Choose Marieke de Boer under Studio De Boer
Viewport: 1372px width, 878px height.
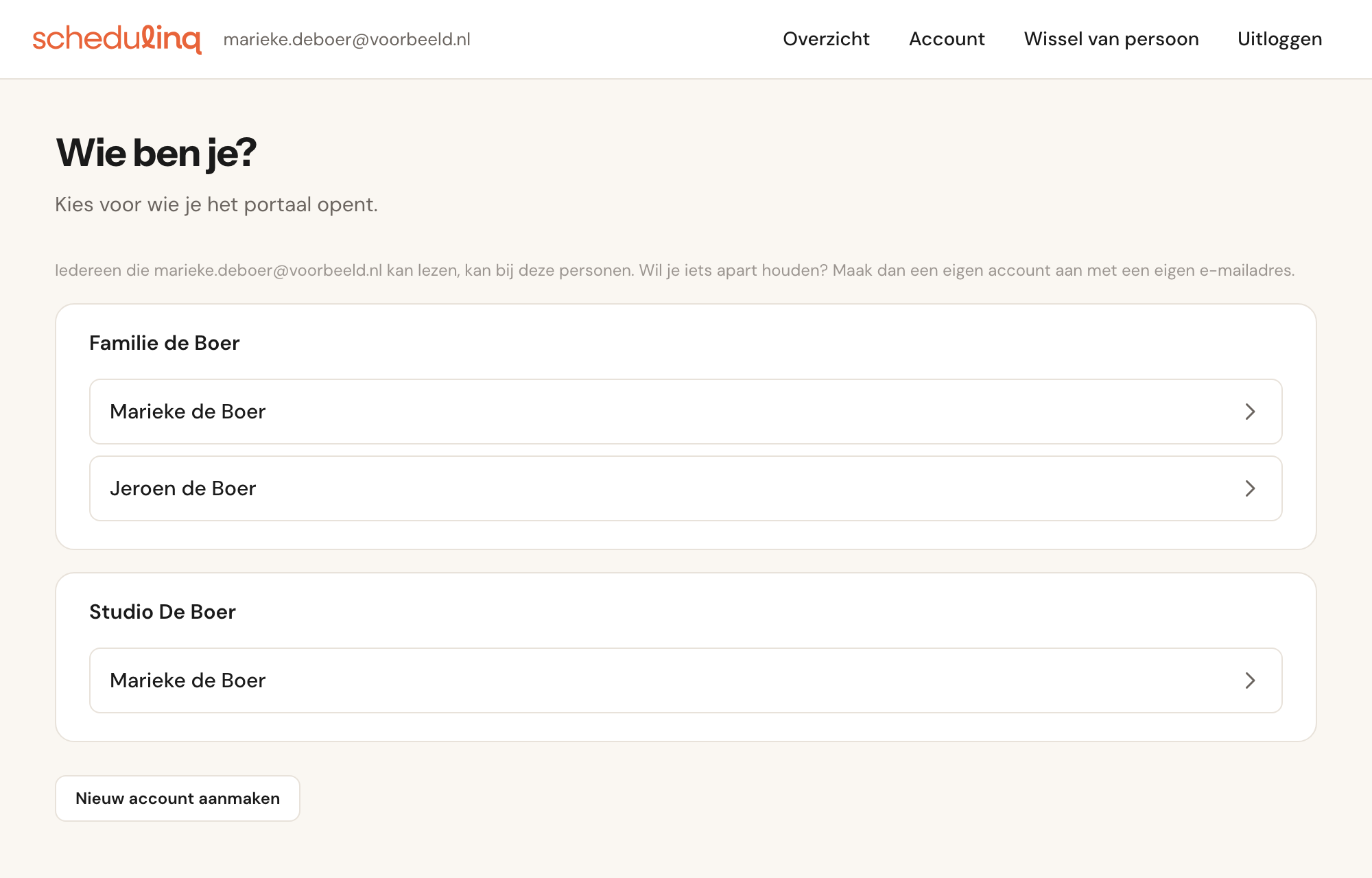686,680
